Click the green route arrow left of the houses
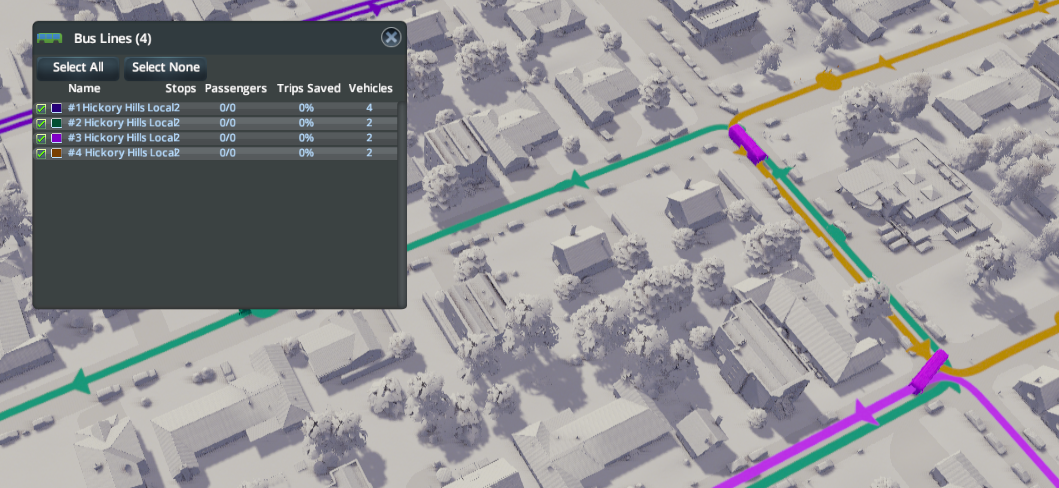Image resolution: width=1059 pixels, height=488 pixels. tap(575, 181)
